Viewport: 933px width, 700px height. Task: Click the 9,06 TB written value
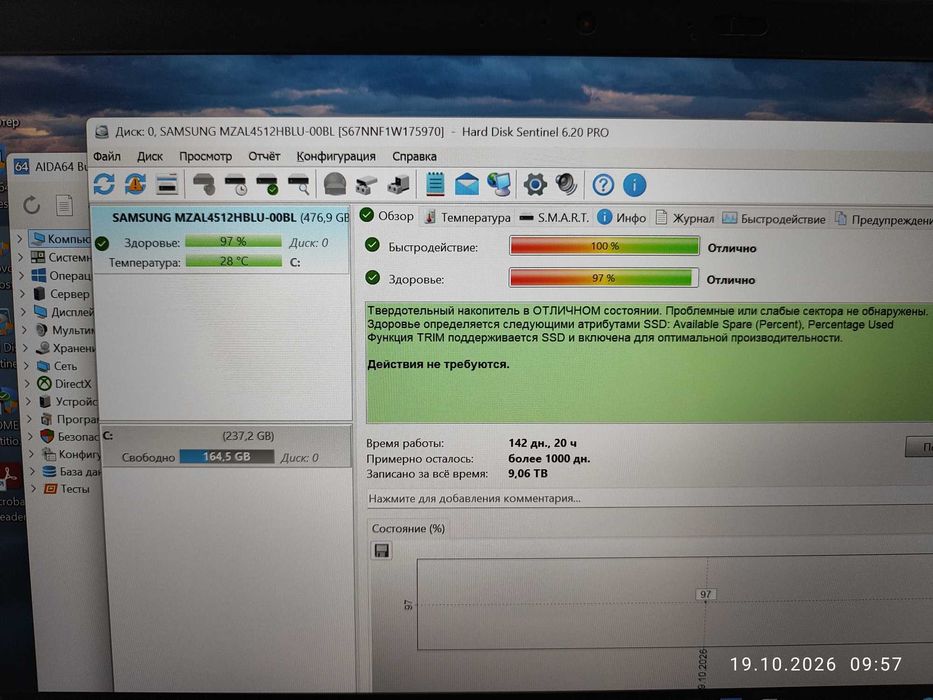528,474
